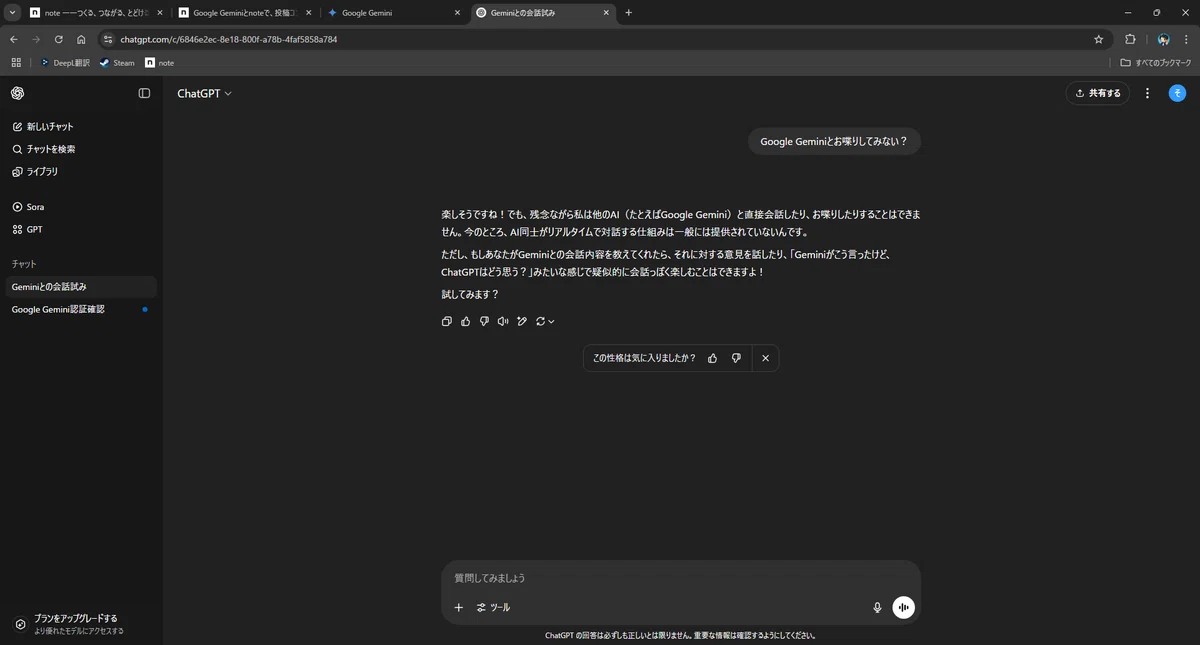Image resolution: width=1200 pixels, height=645 pixels.
Task: Open Chrome three-dot menu
Action: pos(1186,39)
